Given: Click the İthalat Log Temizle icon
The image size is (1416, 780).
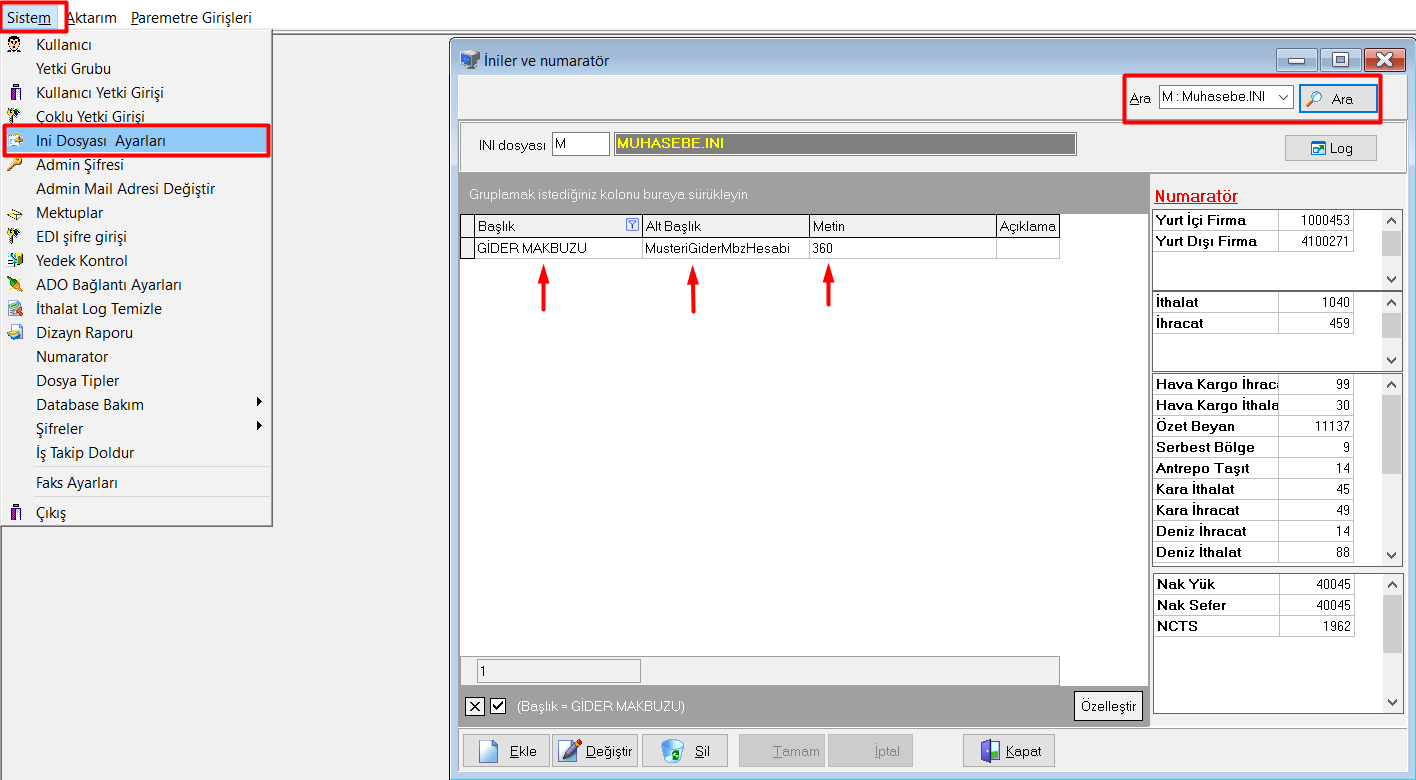Looking at the screenshot, I should (14, 309).
